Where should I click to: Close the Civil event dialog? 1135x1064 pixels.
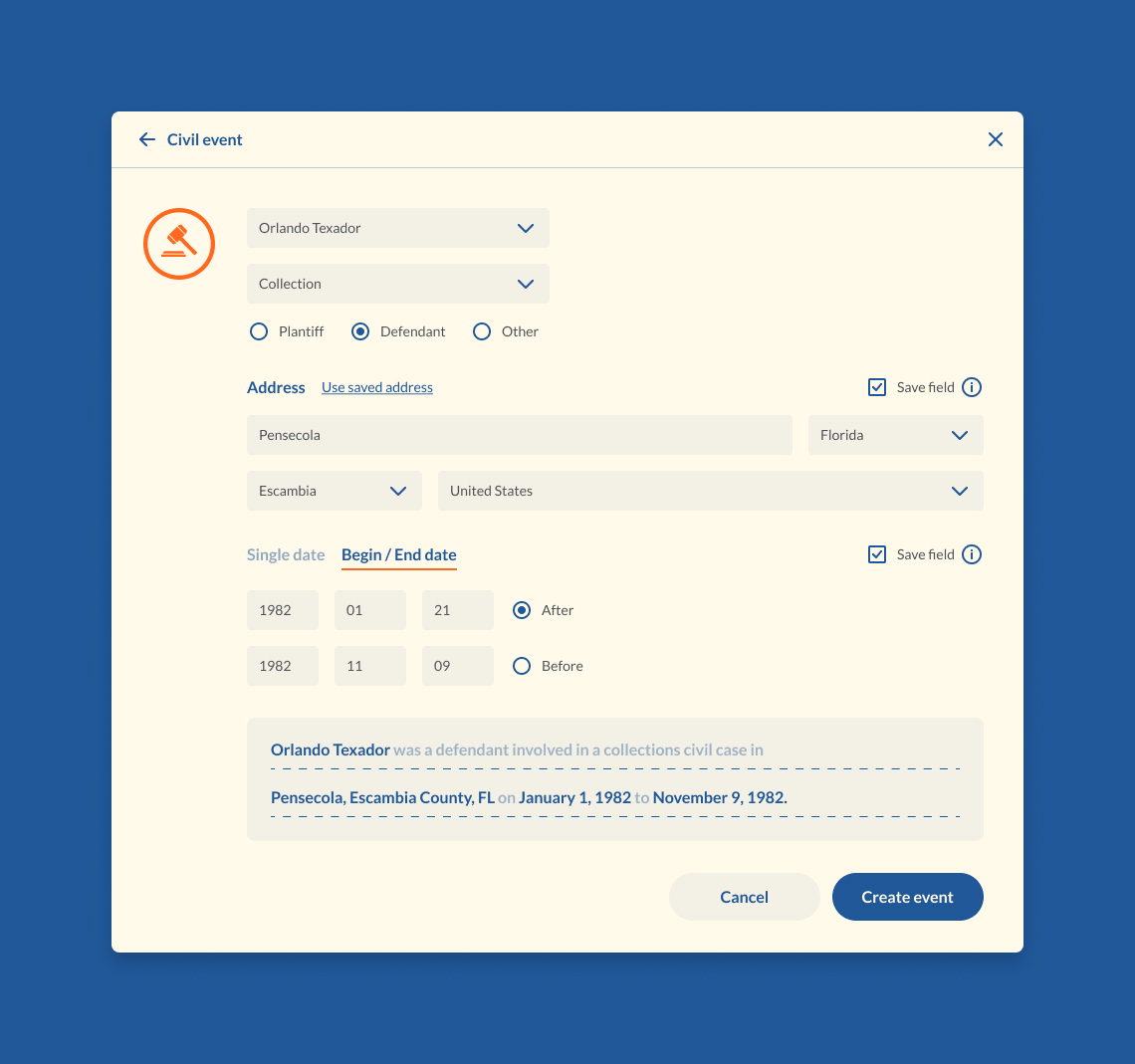(x=995, y=140)
